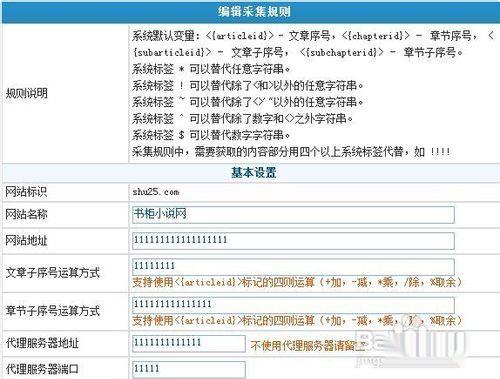This screenshot has width=500, height=379.
Task: Click the line 系统标签 $ 可以替代数字字符串
Action: click(x=211, y=135)
